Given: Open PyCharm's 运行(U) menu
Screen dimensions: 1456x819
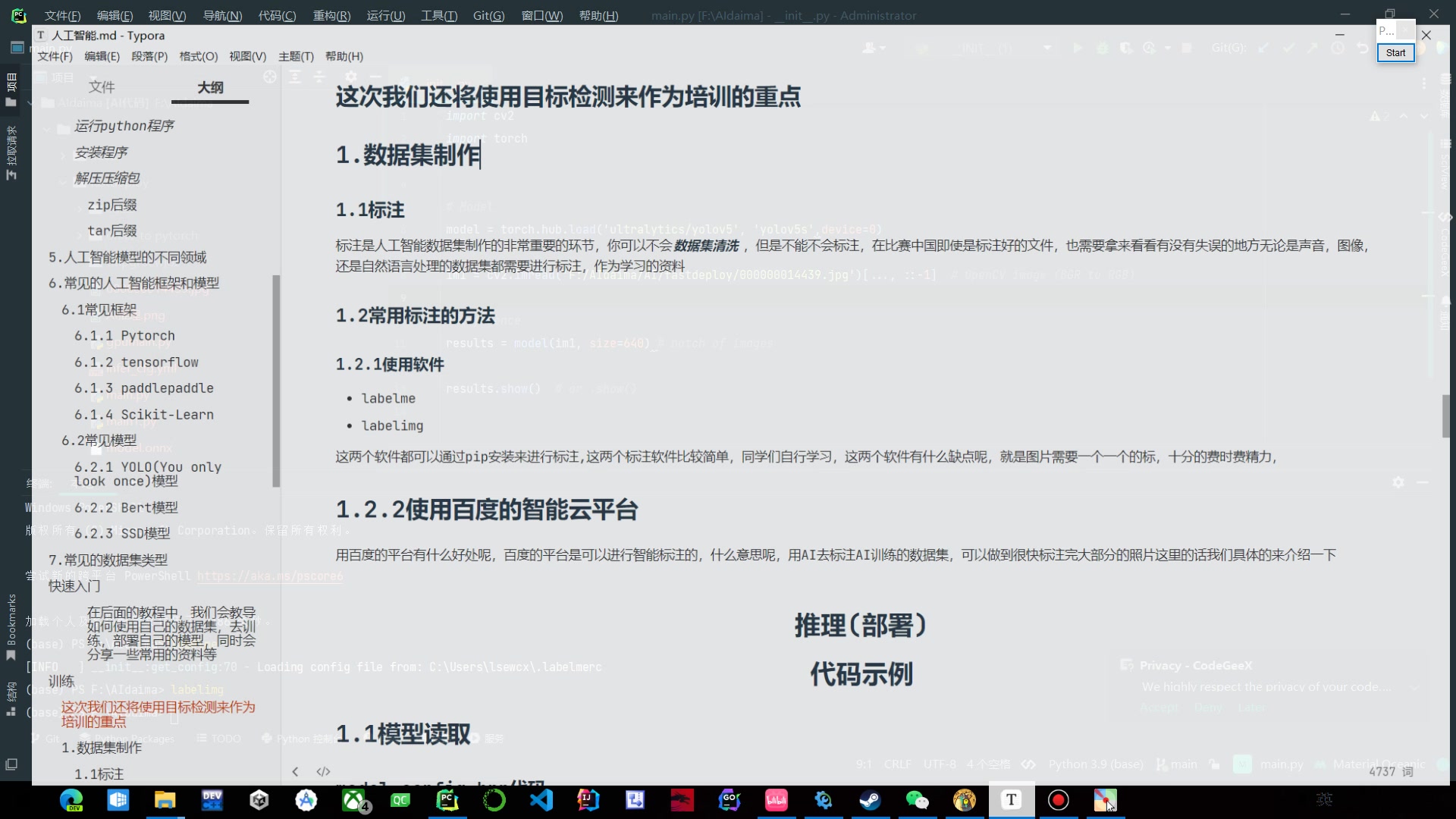Looking at the screenshot, I should coord(386,15).
